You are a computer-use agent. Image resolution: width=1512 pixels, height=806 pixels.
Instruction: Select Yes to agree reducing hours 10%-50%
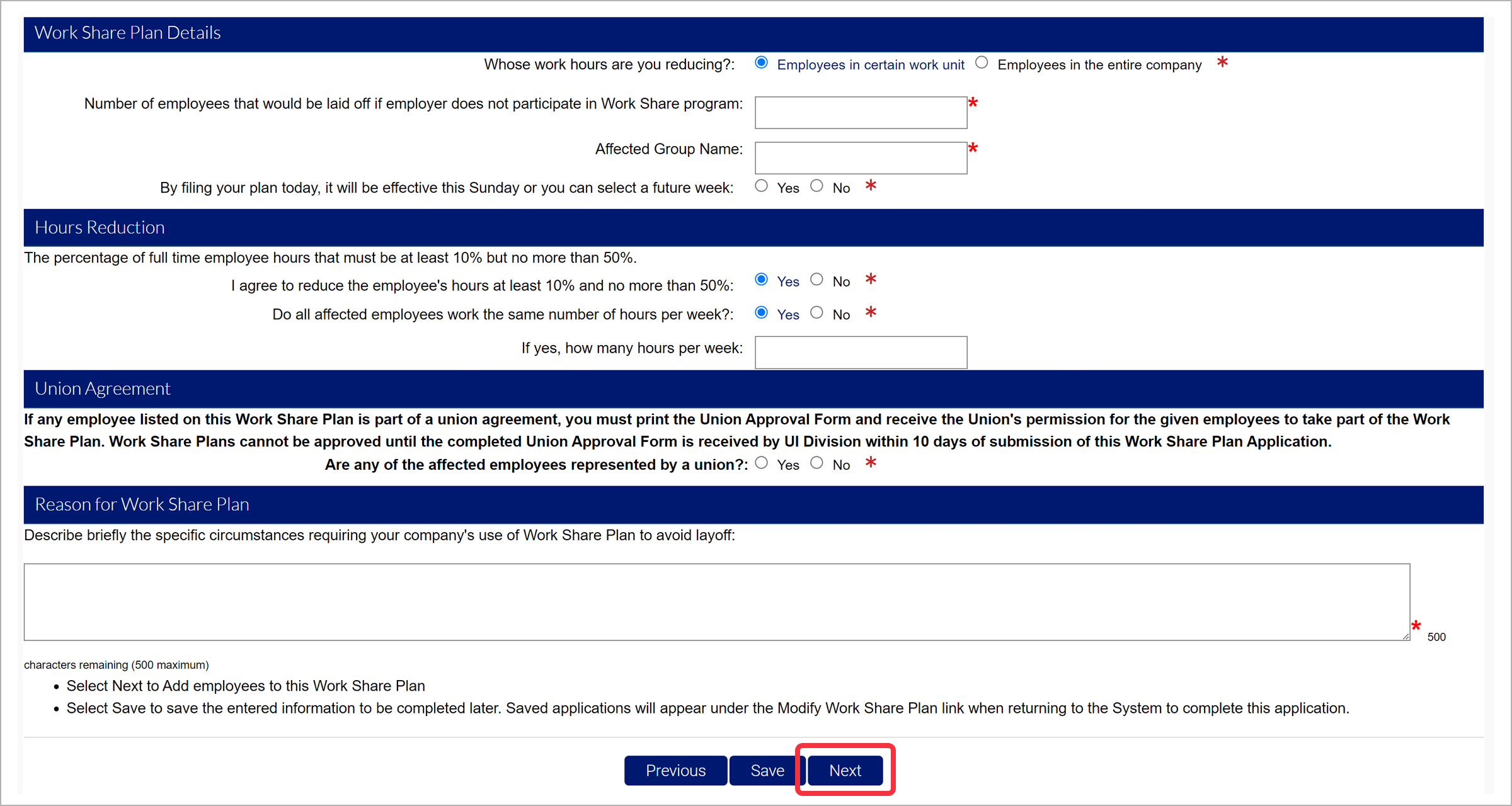tap(761, 280)
